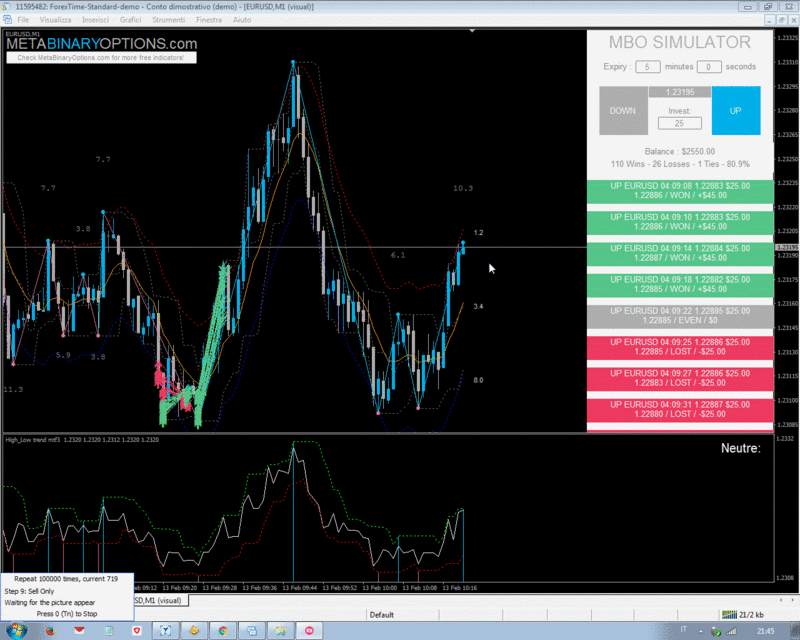Open the Windows Start button
800x640 pixels.
coord(15,631)
